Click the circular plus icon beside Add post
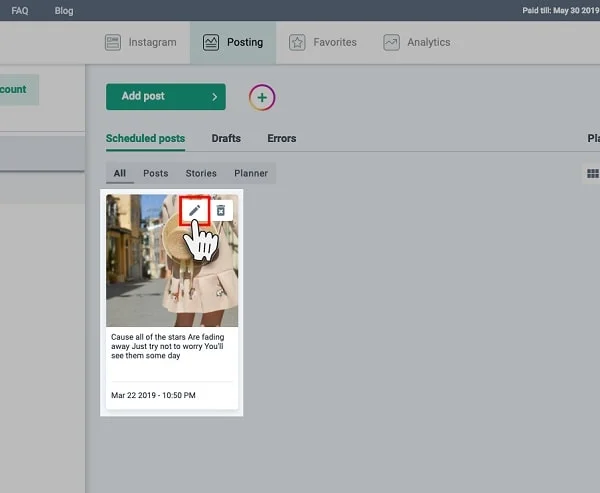 (x=261, y=97)
